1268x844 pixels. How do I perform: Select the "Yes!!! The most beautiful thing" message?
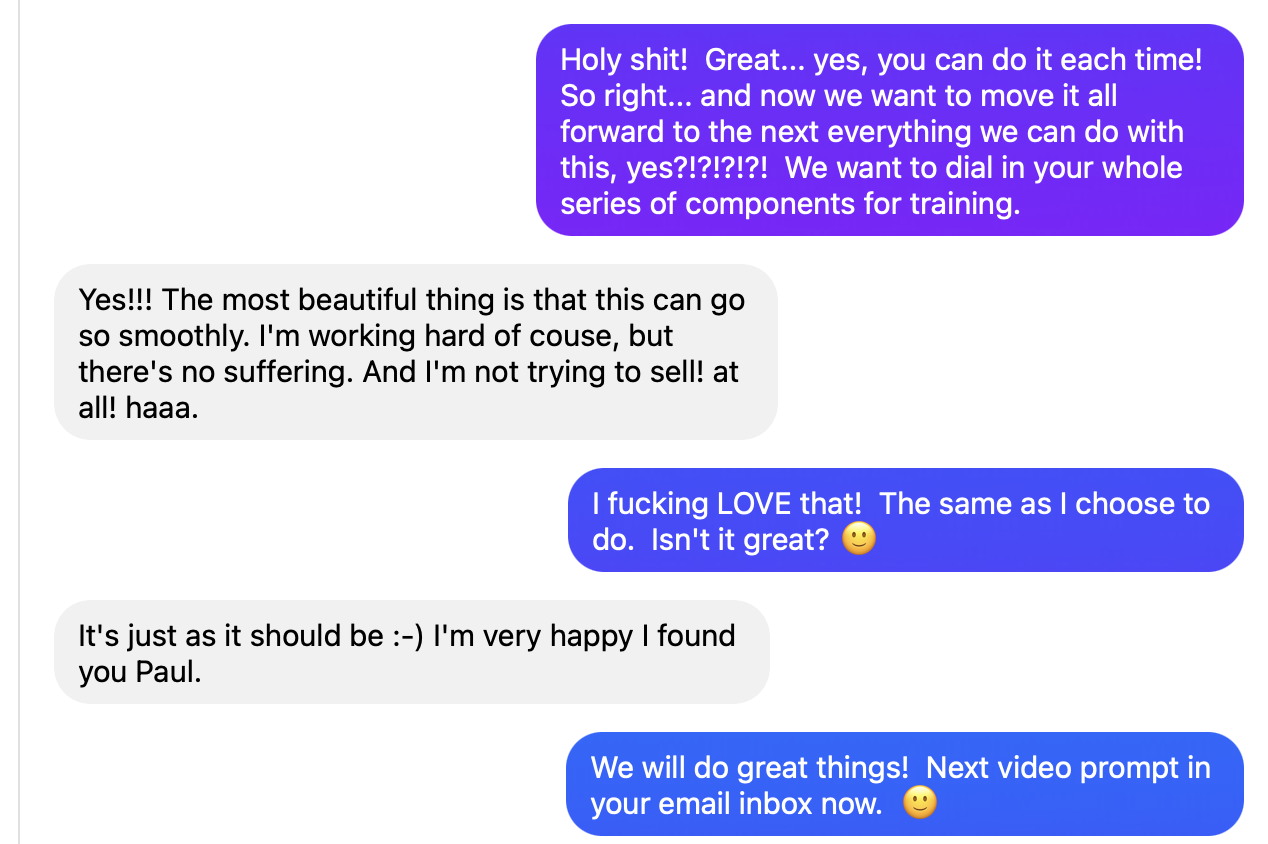tap(415, 352)
